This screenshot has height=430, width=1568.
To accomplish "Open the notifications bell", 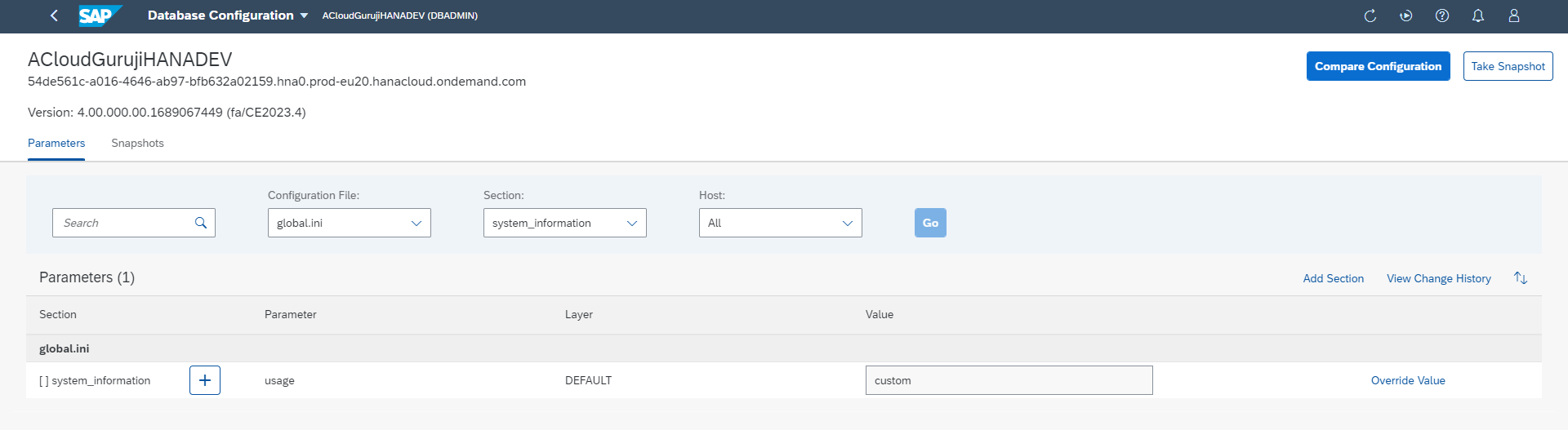I will (1478, 16).
